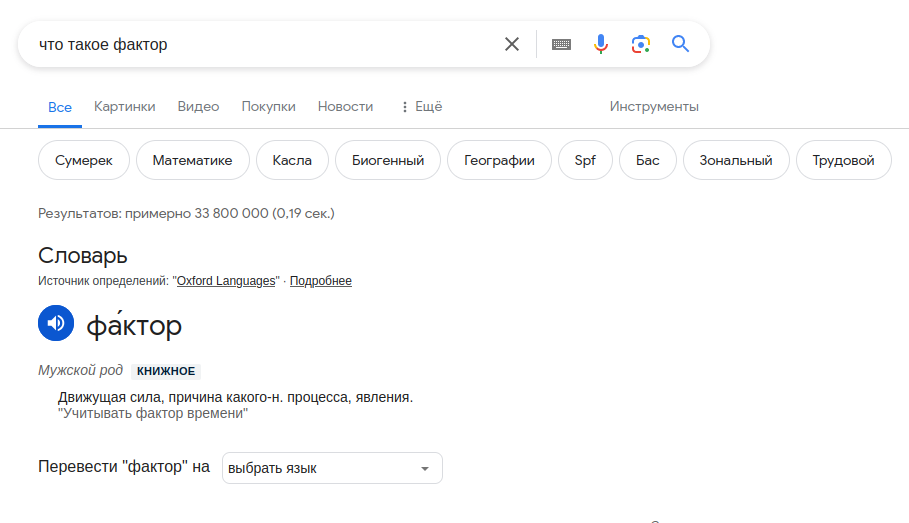
Task: Switch to the Картинки tab
Action: 125,107
